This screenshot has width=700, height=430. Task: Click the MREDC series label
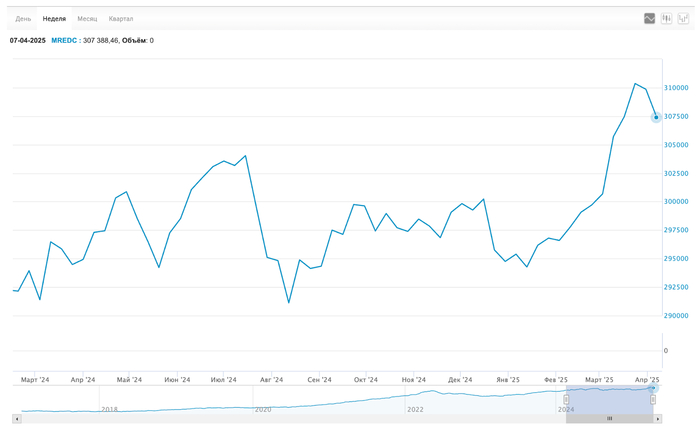point(63,41)
